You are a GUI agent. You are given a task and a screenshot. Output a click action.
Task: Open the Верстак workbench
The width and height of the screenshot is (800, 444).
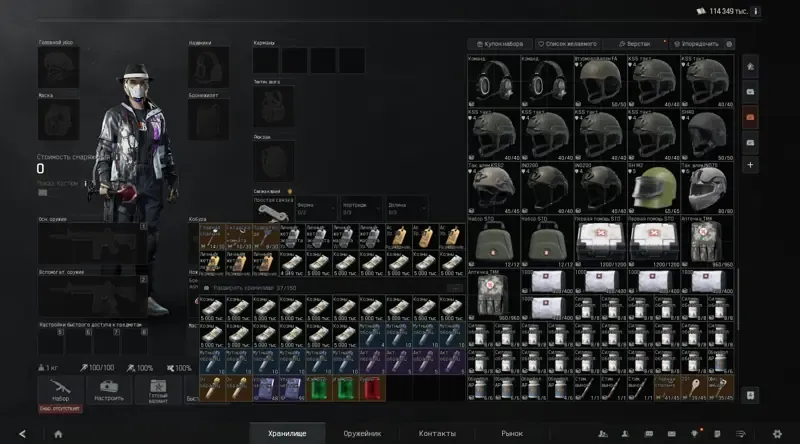[635, 44]
